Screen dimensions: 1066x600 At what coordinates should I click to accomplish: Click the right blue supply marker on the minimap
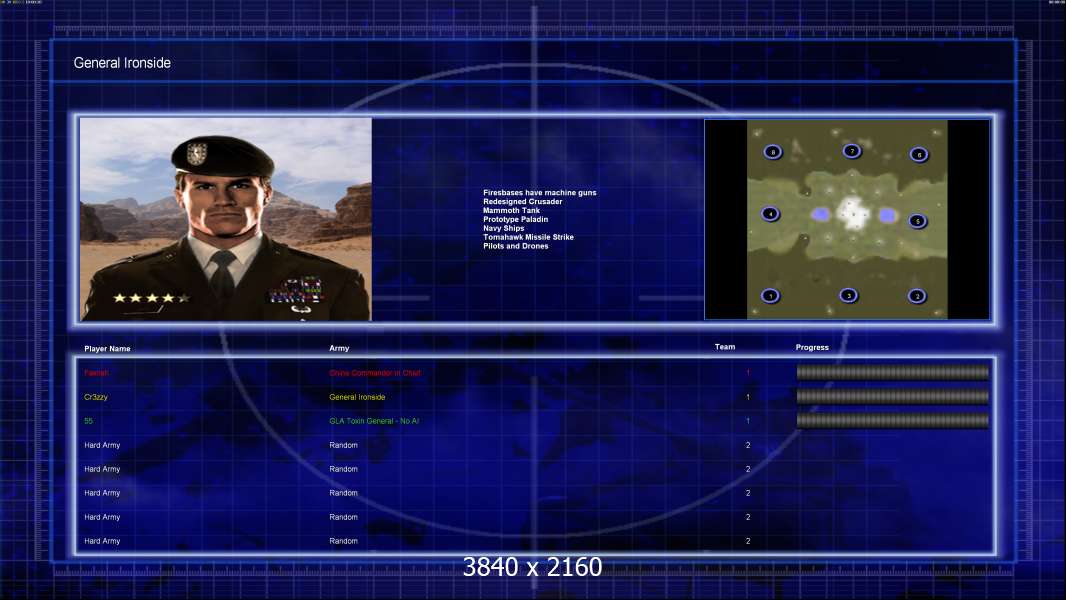pyautogui.click(x=887, y=215)
